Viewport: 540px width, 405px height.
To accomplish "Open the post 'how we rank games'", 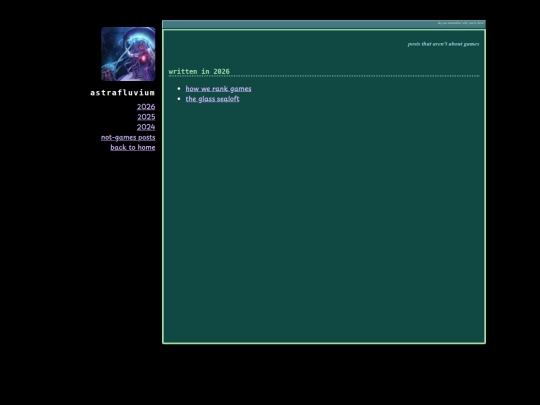I will click(x=218, y=89).
